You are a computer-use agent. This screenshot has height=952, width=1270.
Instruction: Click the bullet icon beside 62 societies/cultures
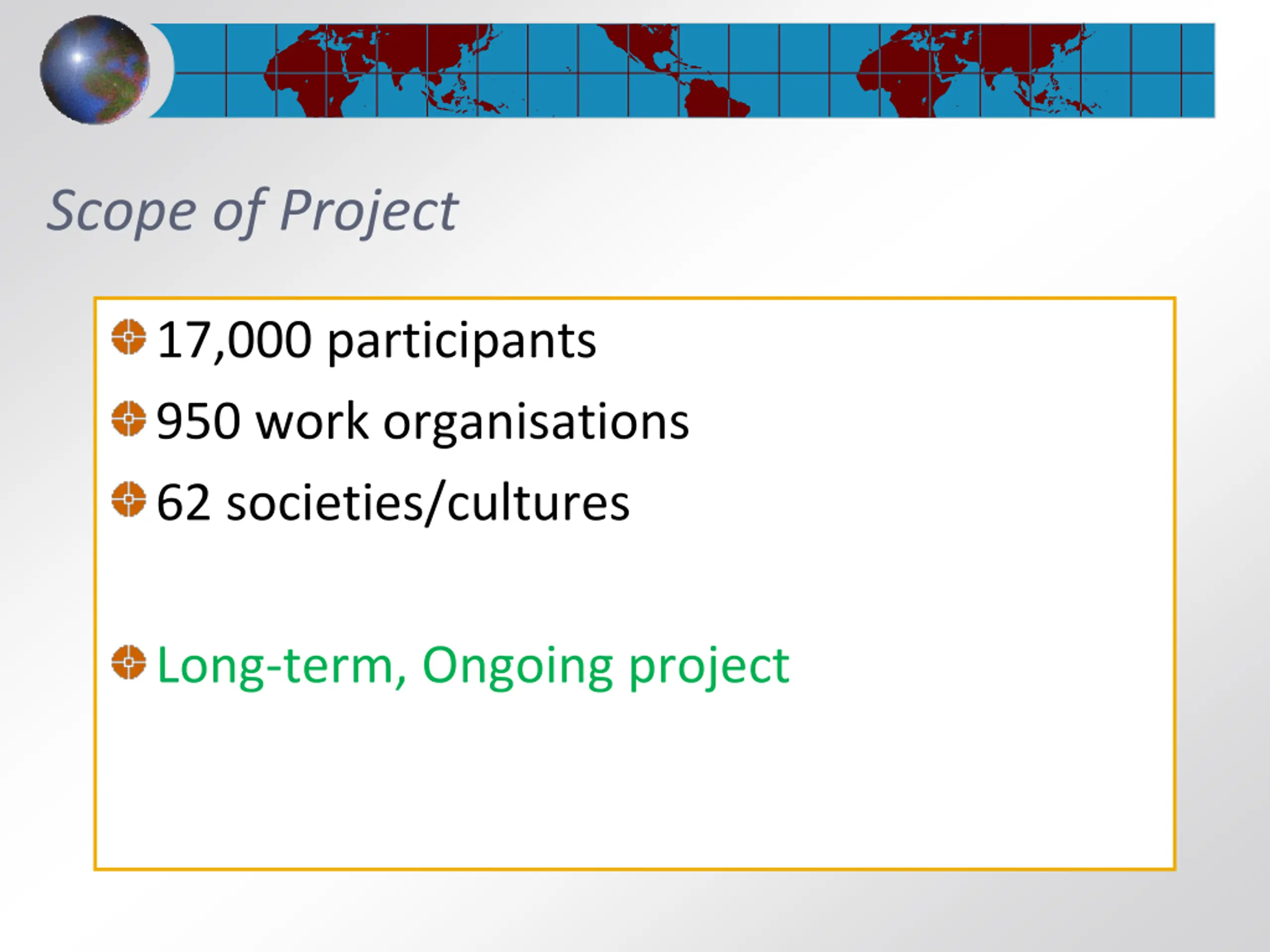[128, 499]
